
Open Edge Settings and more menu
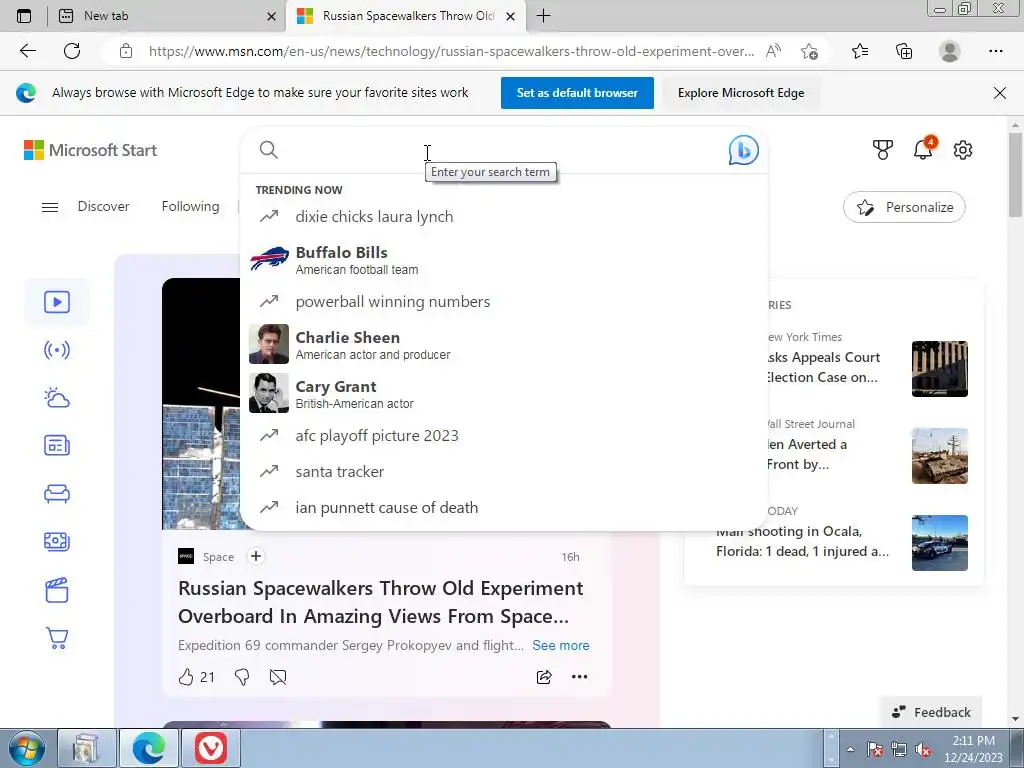(x=995, y=51)
